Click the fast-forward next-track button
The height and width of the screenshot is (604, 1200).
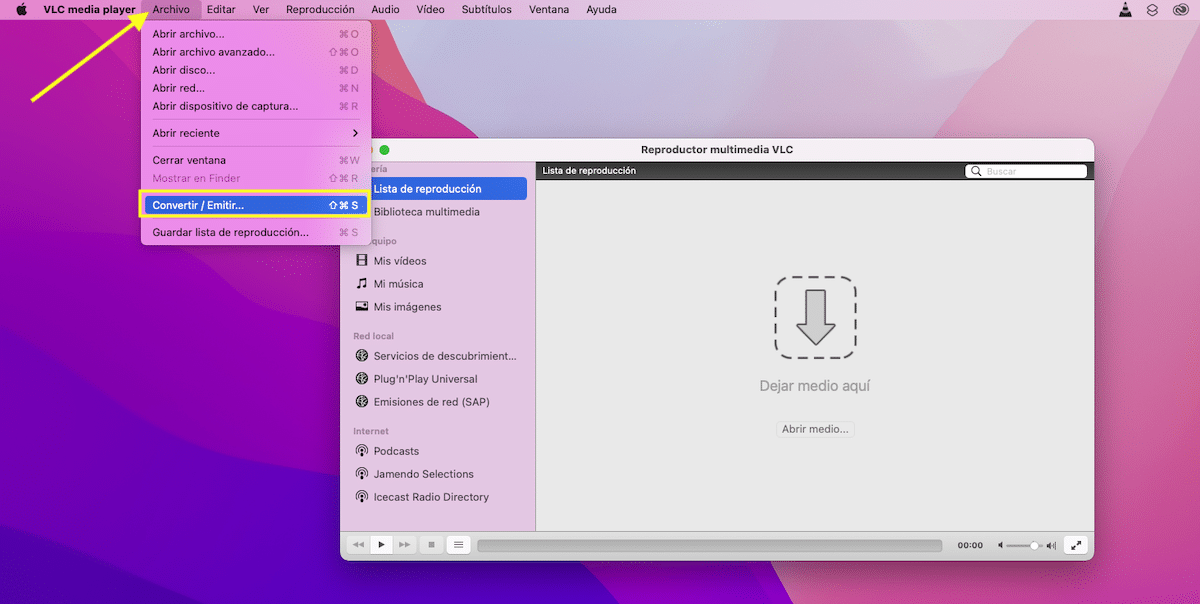point(404,545)
